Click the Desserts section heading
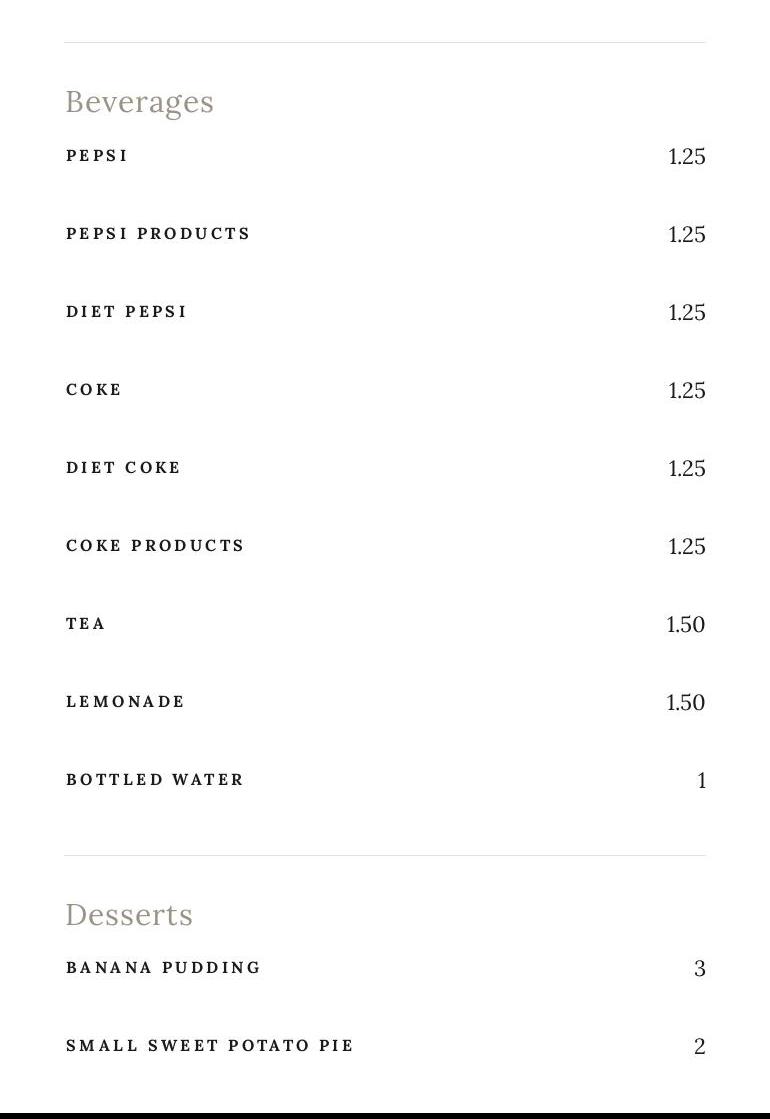 point(129,915)
